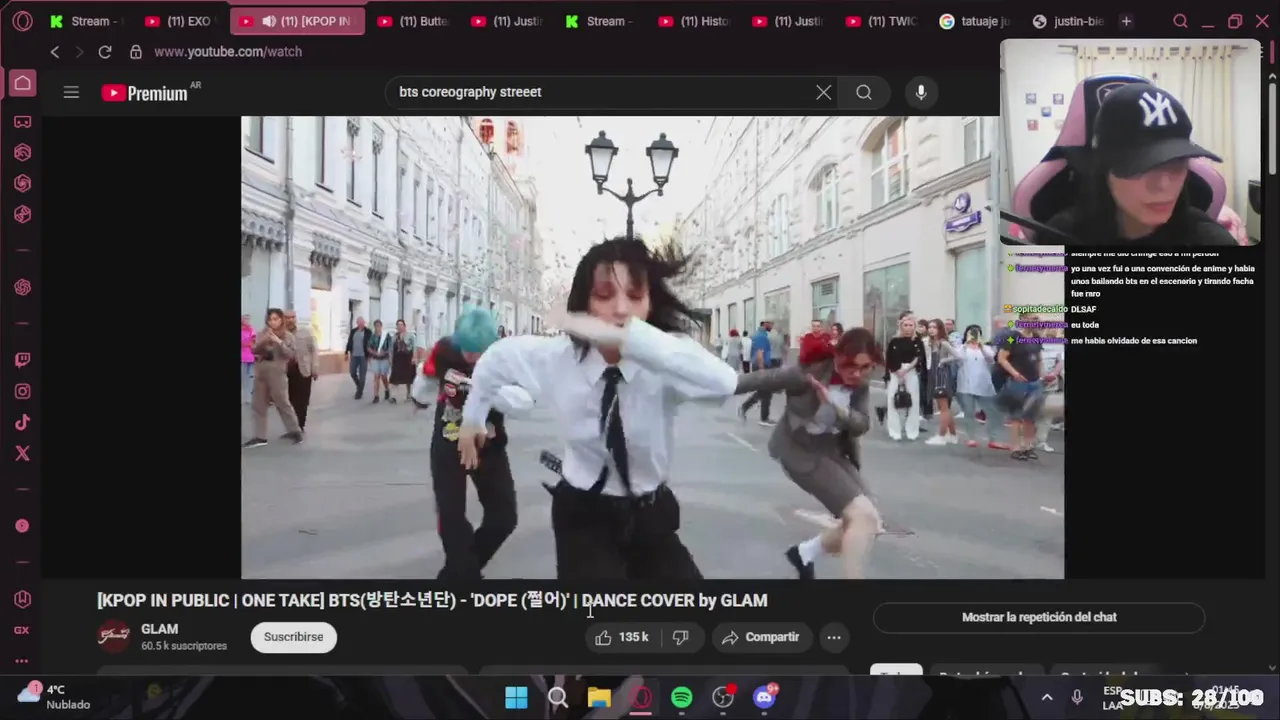The image size is (1280, 720).
Task: Open Windows taskbar search
Action: (x=558, y=697)
